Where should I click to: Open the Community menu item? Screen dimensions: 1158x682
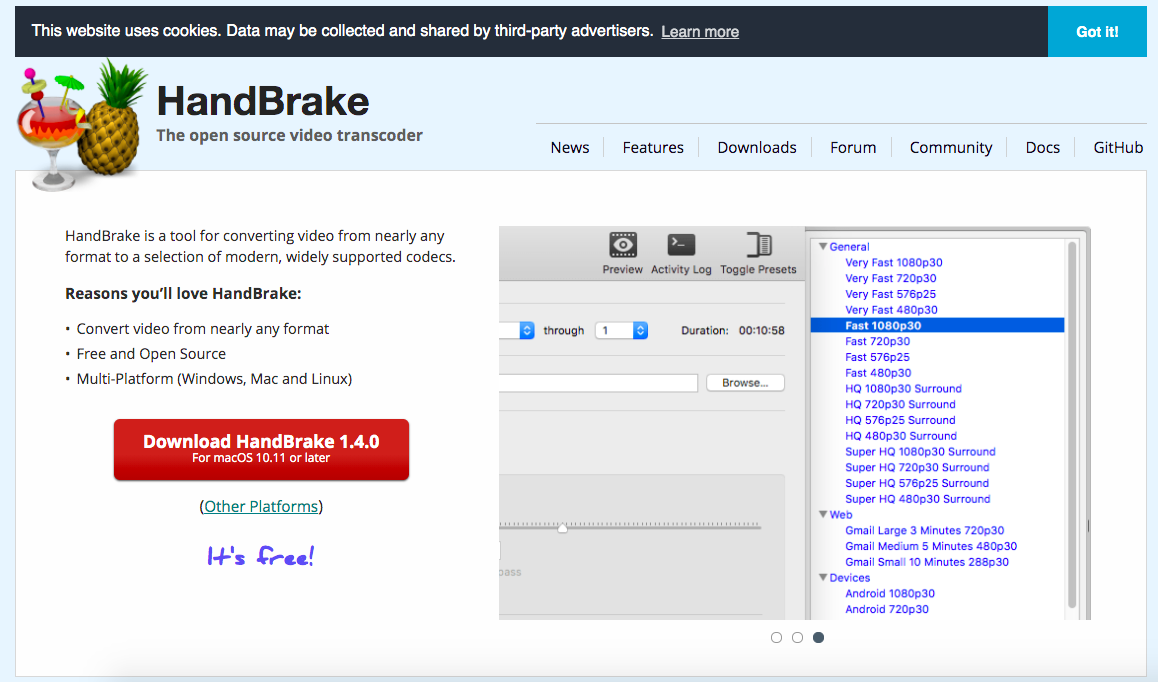point(950,148)
